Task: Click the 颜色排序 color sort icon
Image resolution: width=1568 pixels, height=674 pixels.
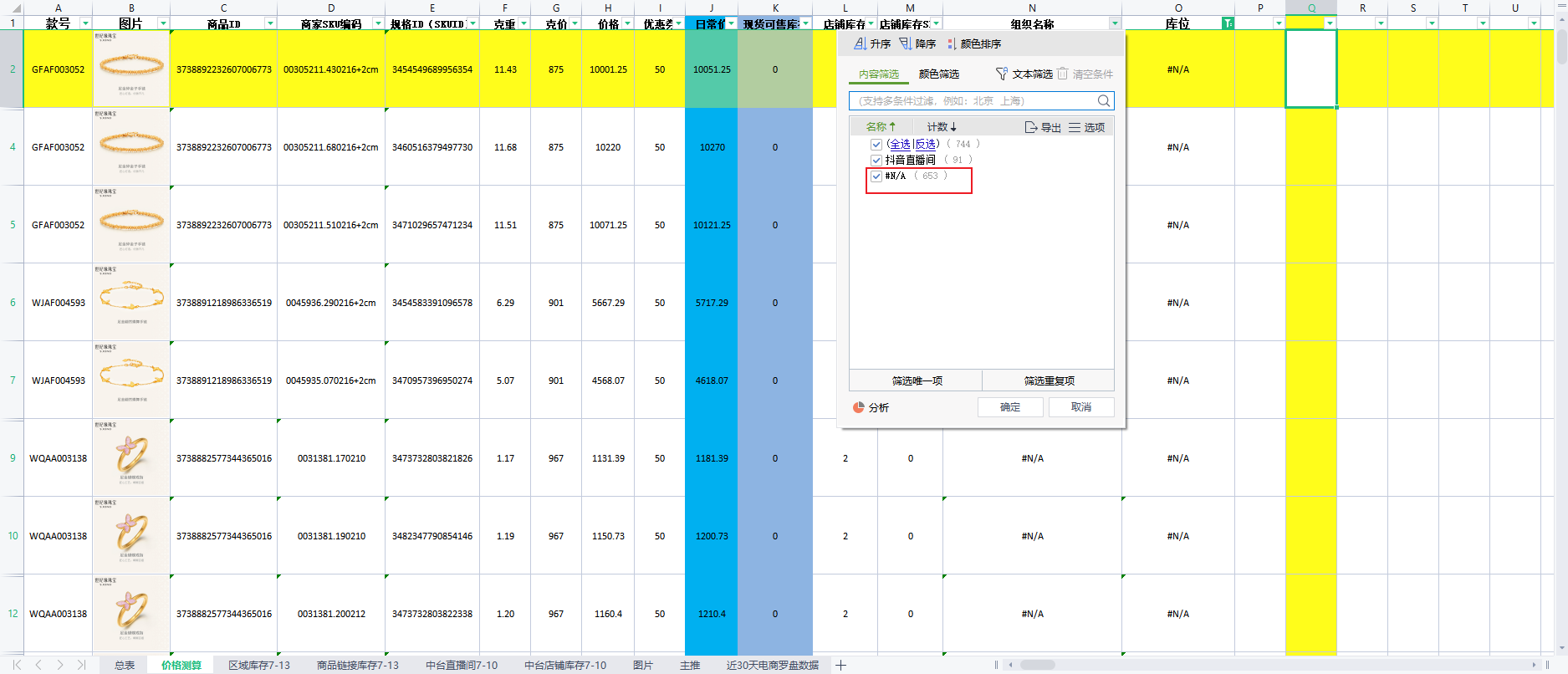Action: pyautogui.click(x=951, y=43)
